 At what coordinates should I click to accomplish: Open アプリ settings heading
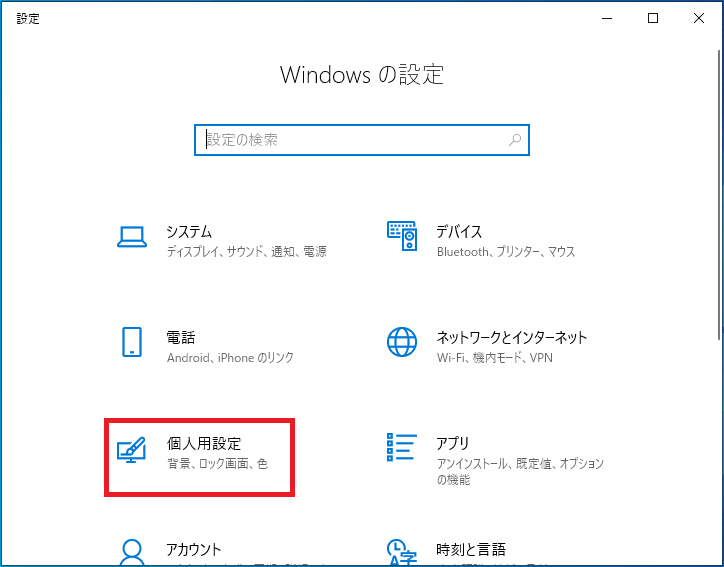(452, 444)
